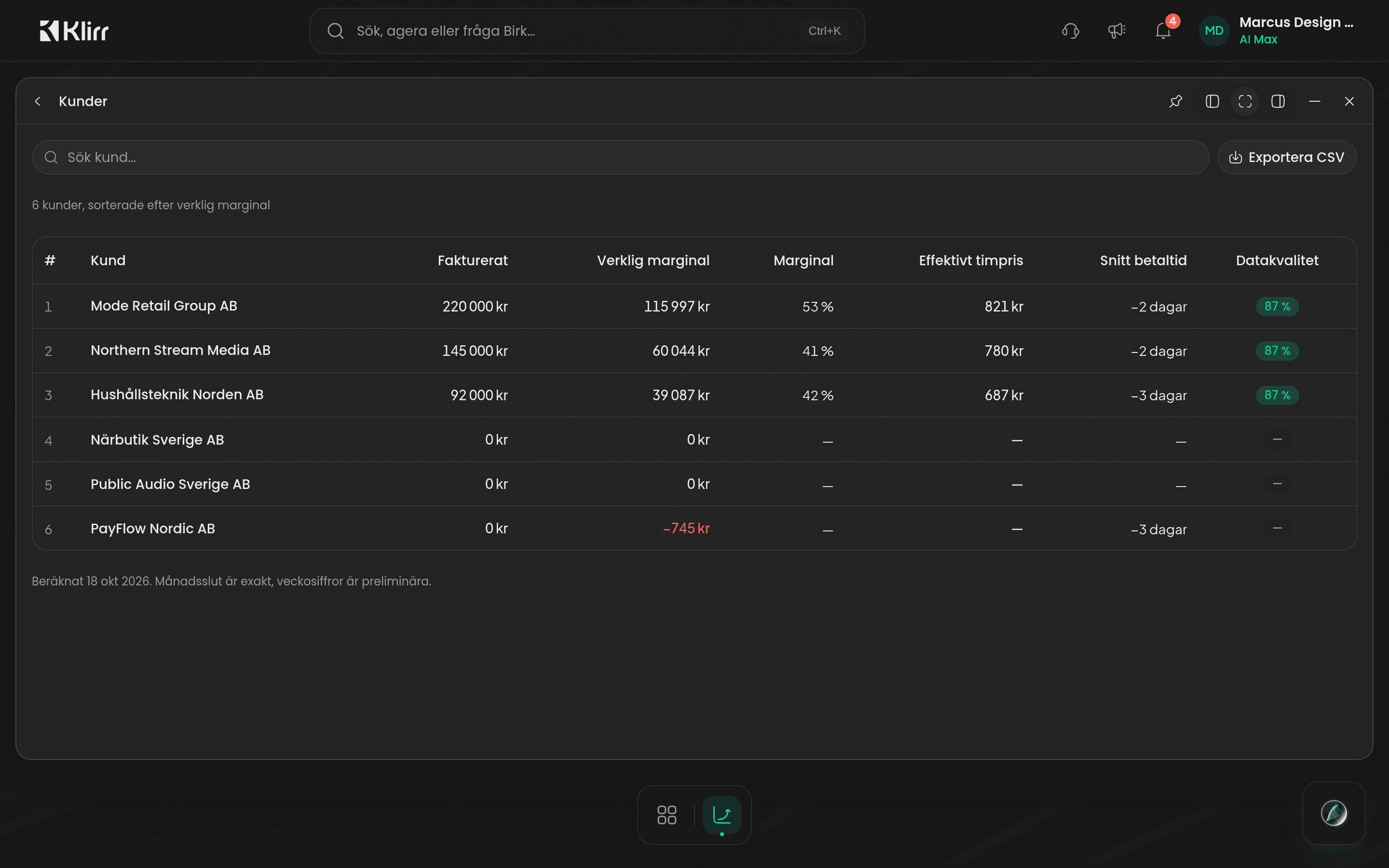
Task: Open the megaphone announcements icon
Action: (x=1117, y=31)
